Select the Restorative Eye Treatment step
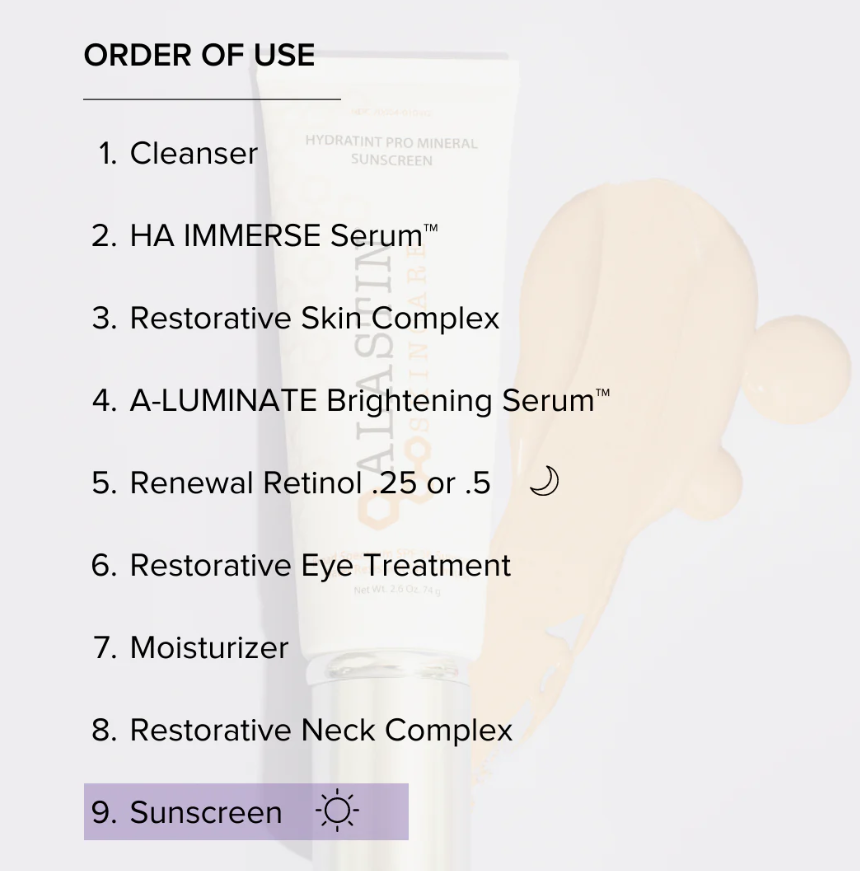 coord(320,565)
